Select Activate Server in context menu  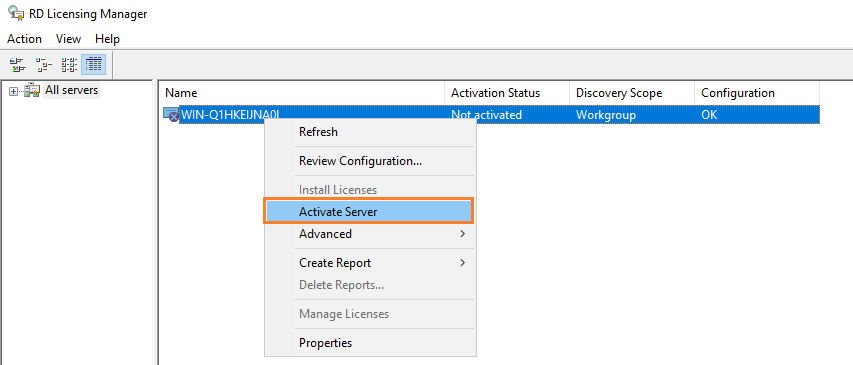coord(370,212)
